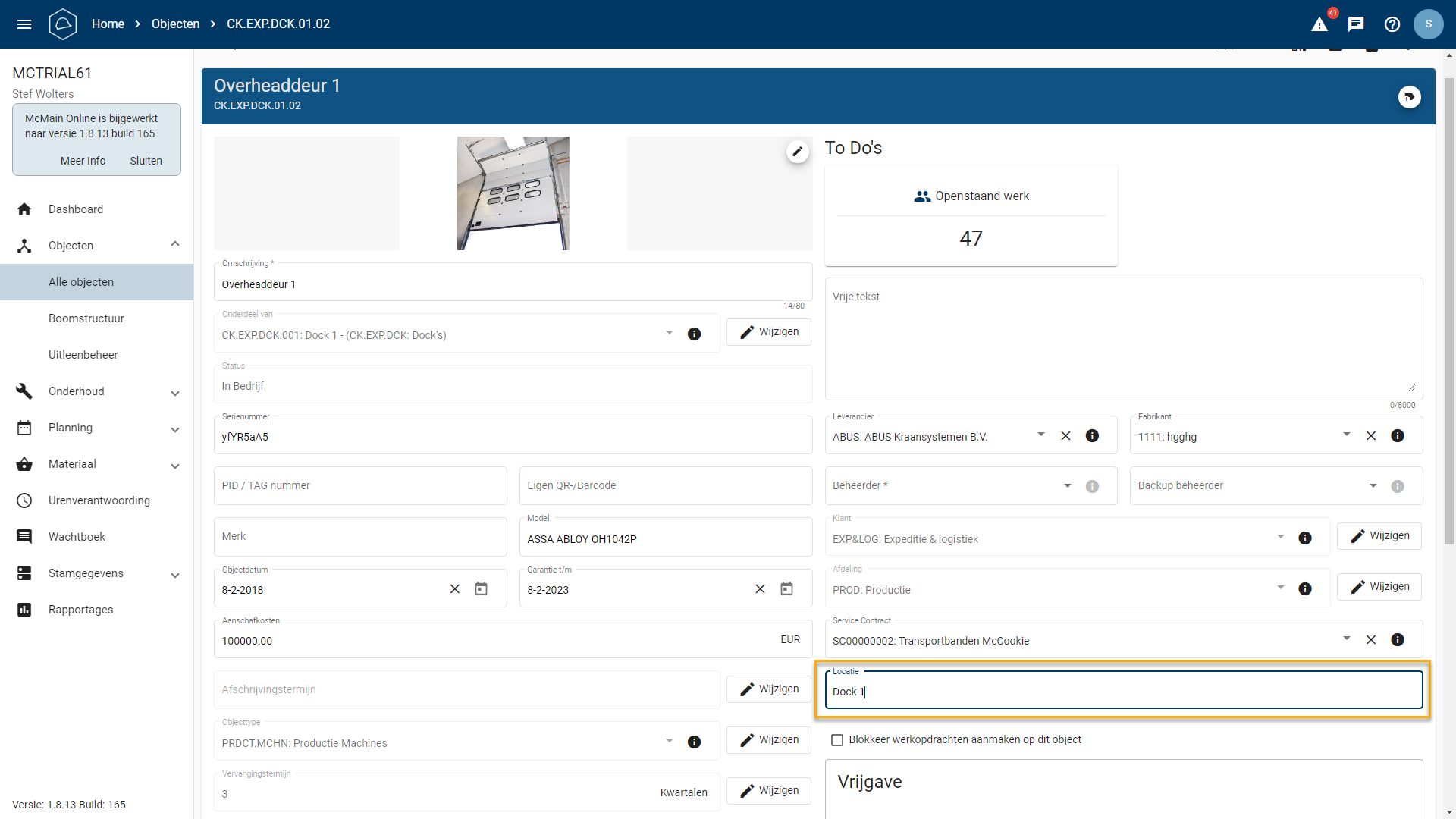Go to Rapportages menu item
Image resolution: width=1456 pixels, height=819 pixels.
pos(80,610)
